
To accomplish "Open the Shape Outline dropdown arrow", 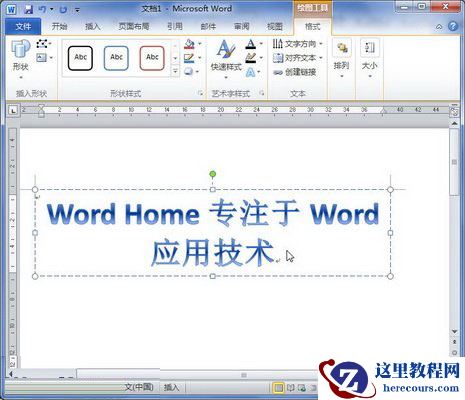I will (x=200, y=58).
